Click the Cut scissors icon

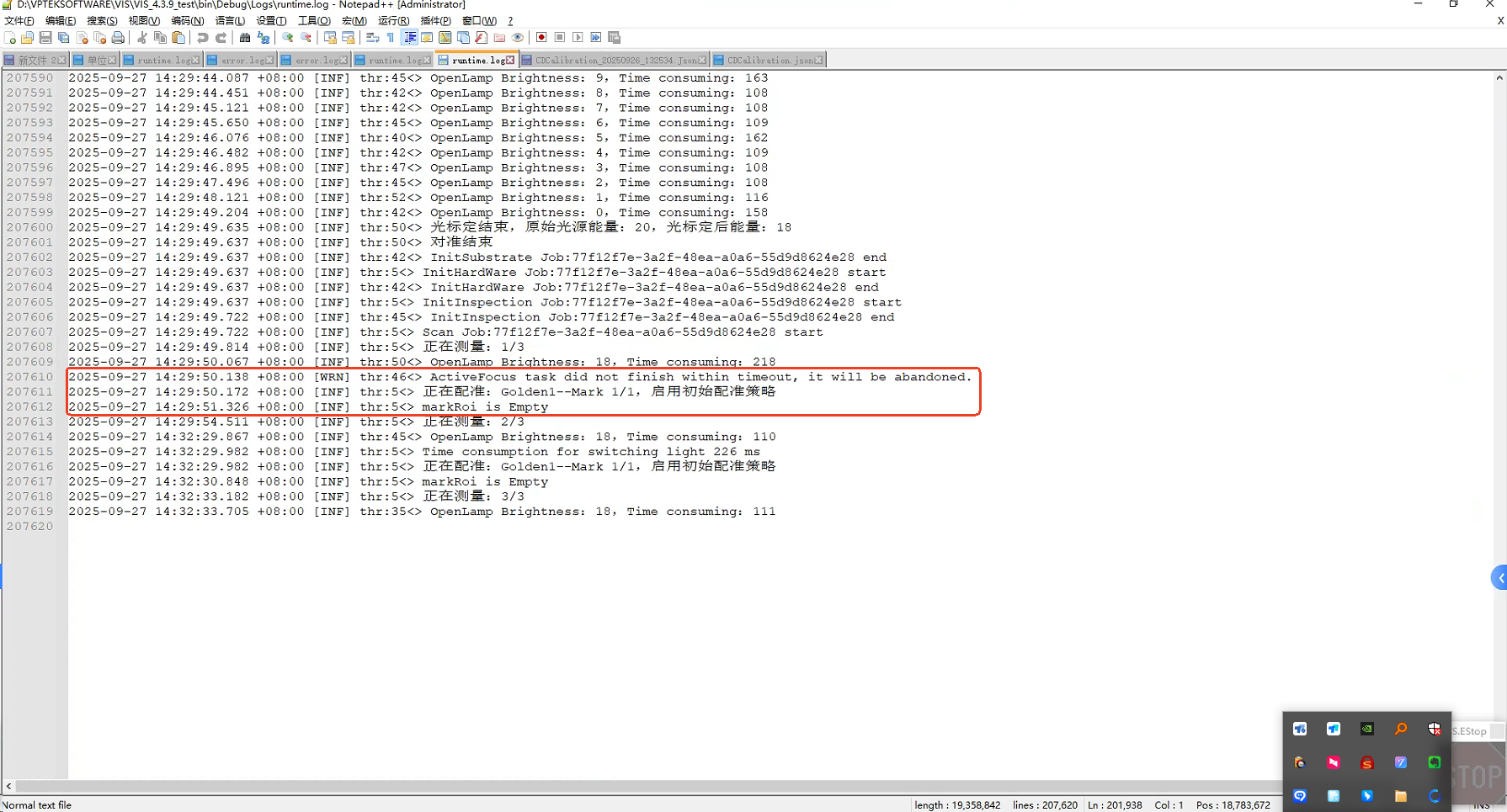point(141,38)
